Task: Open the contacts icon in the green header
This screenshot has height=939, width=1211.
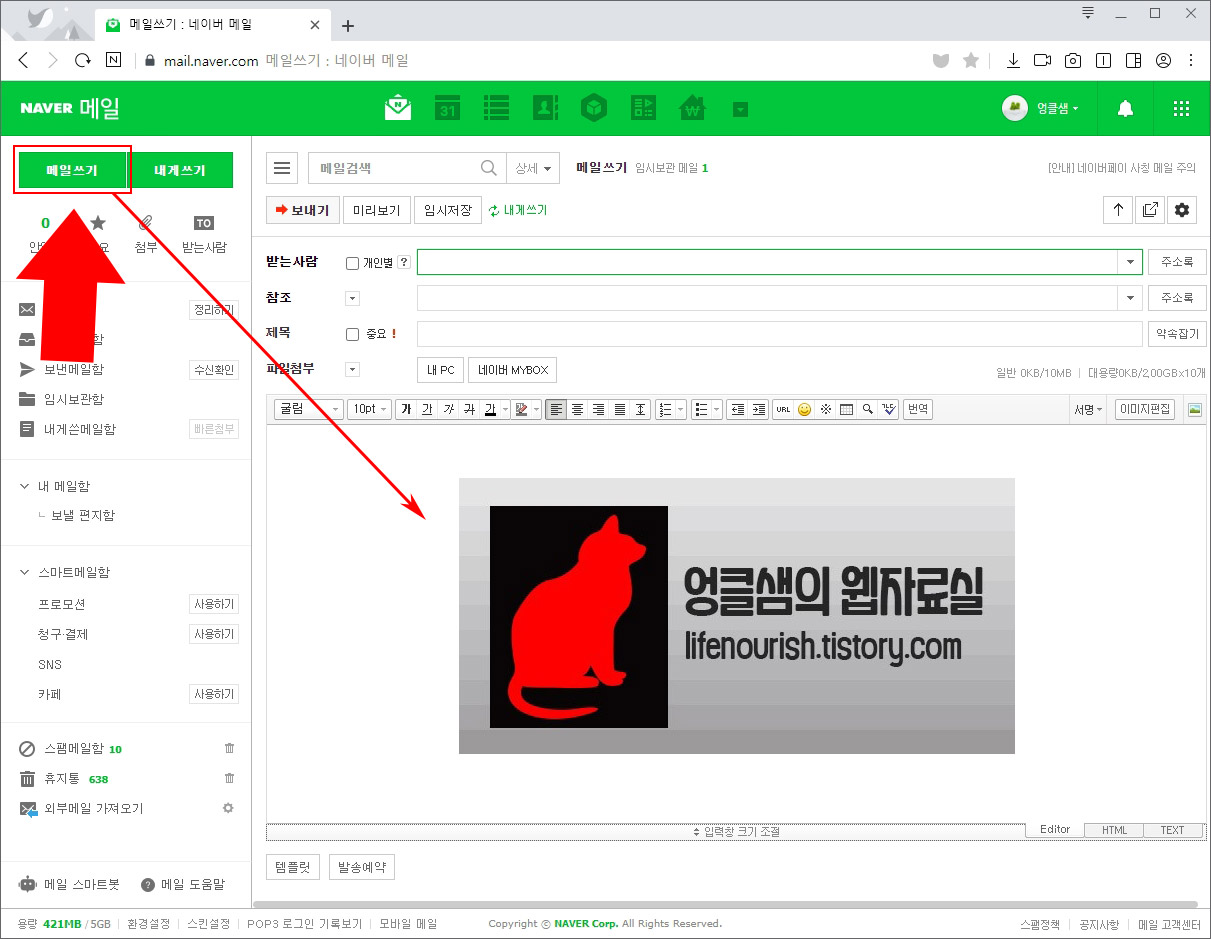Action: [545, 107]
